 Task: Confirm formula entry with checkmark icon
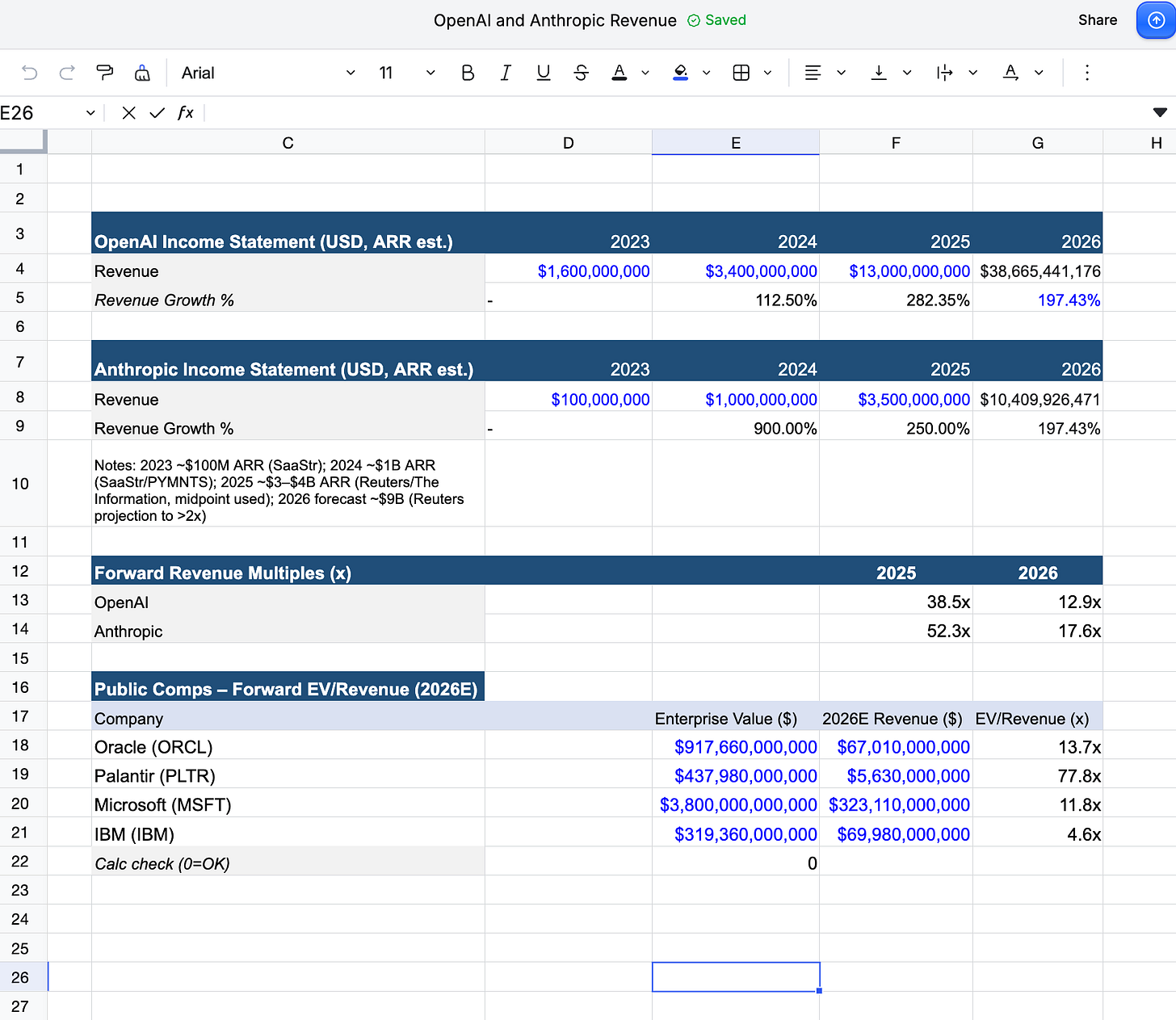point(157,113)
